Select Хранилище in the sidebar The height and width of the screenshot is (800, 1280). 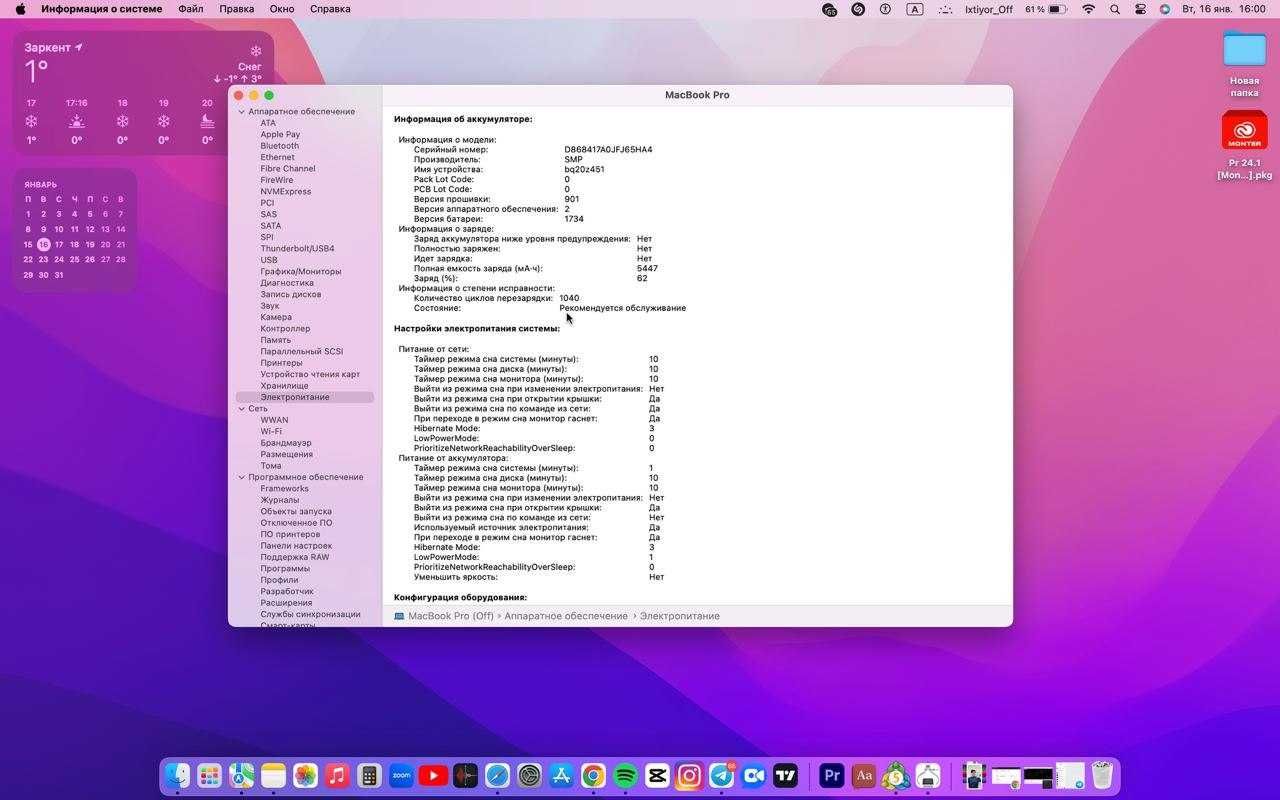coord(284,386)
